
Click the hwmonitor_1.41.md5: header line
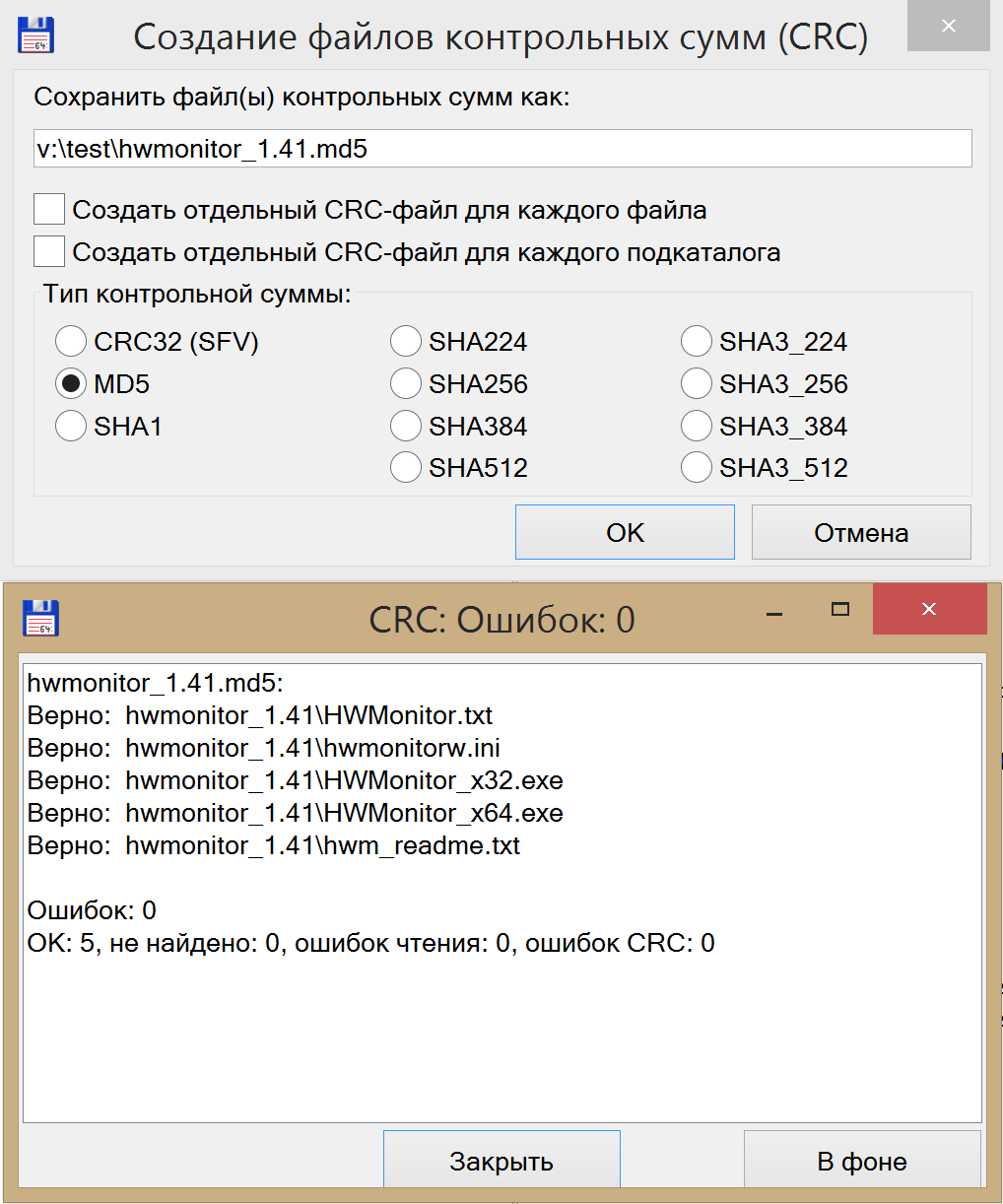[156, 683]
